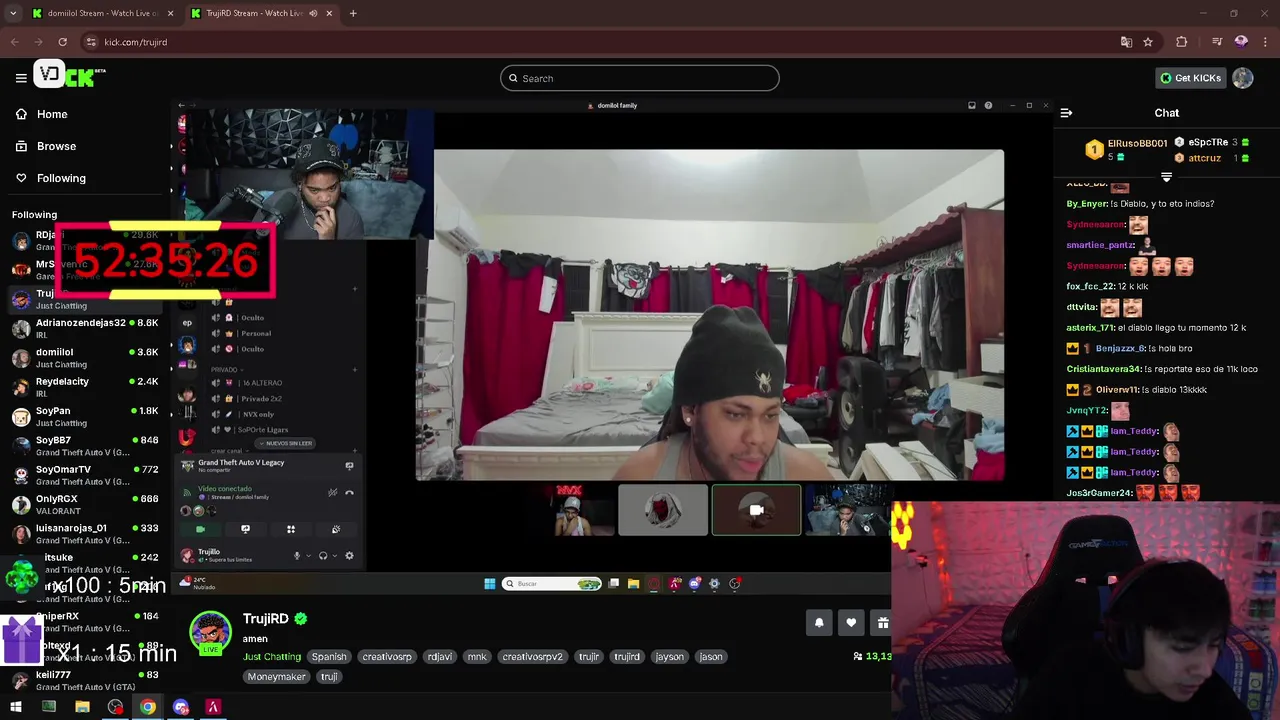
Task: Click the TrujiRD channel name
Action: (266, 619)
